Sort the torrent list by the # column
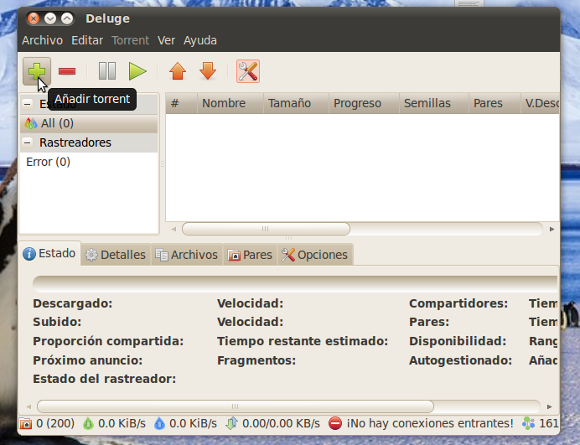 (181, 103)
